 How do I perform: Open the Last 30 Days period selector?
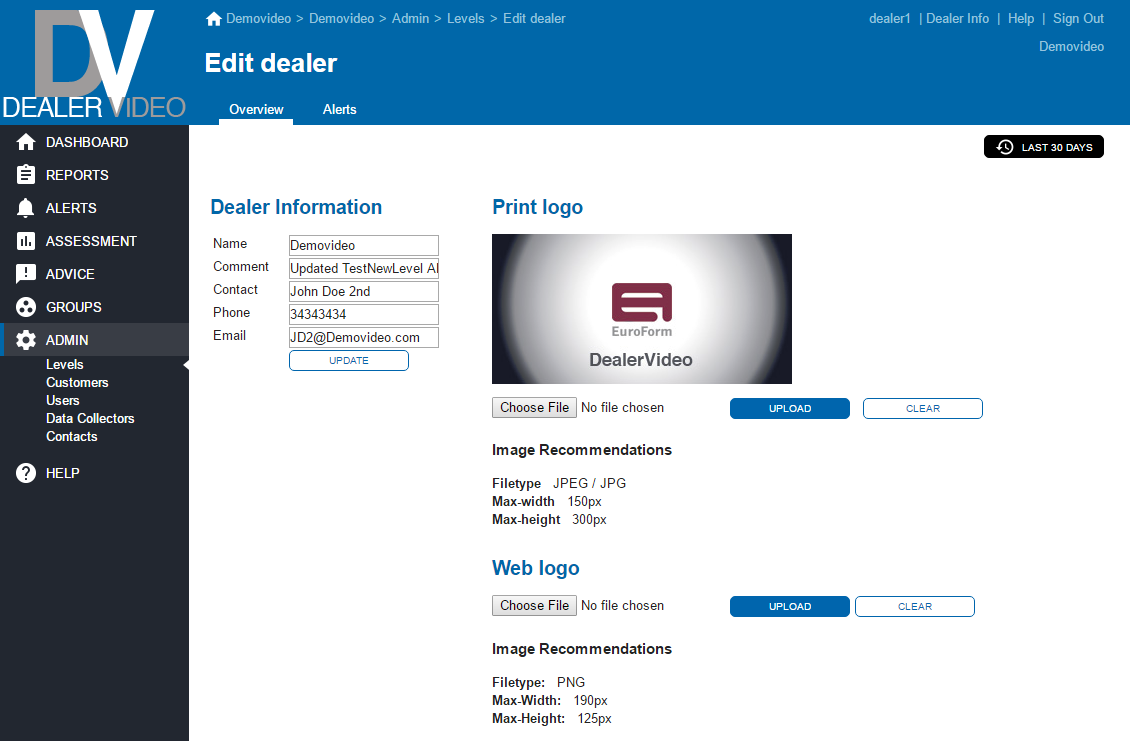(1043, 147)
